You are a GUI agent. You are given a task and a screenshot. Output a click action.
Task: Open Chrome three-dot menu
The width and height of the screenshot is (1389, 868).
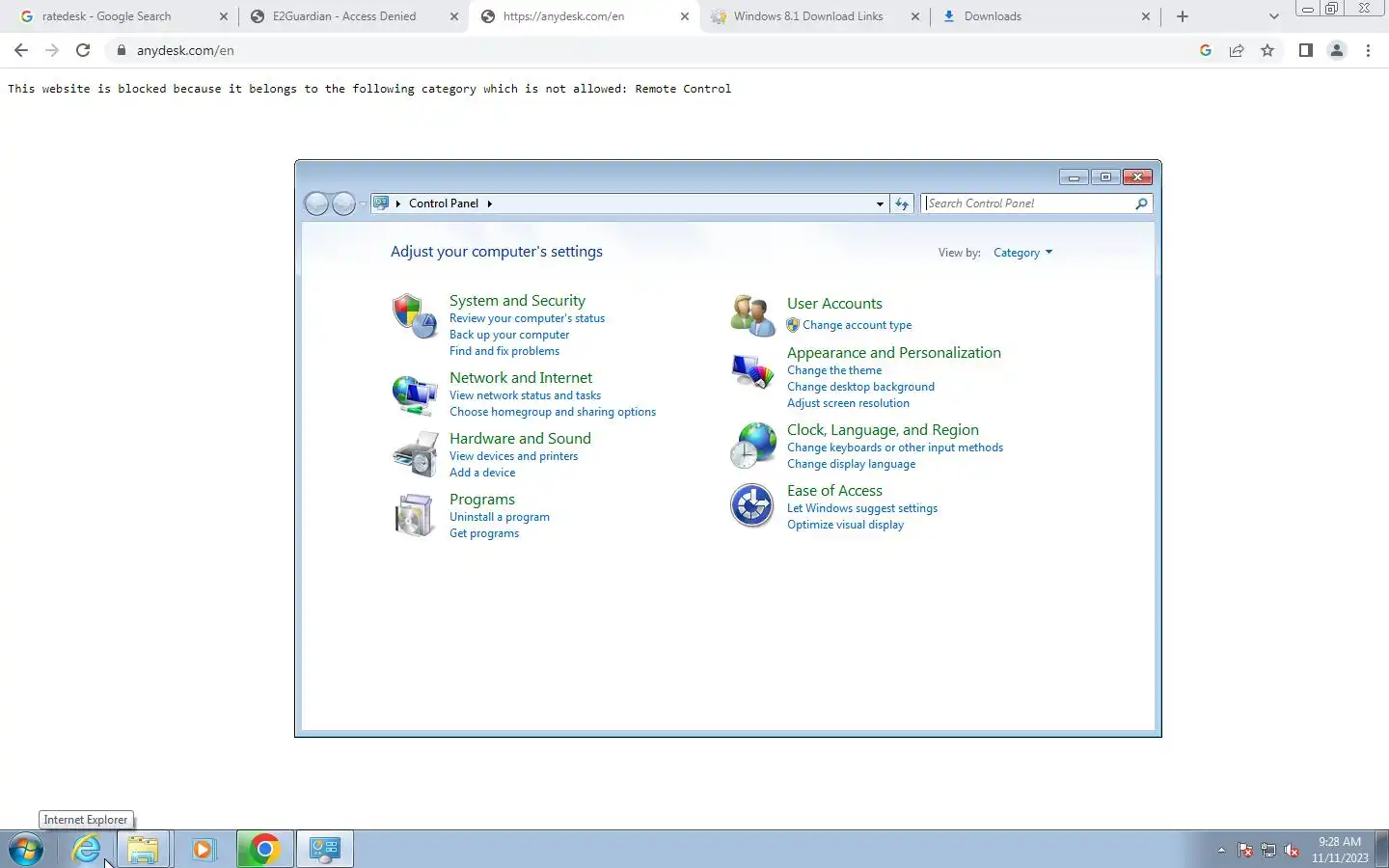pos(1368,50)
